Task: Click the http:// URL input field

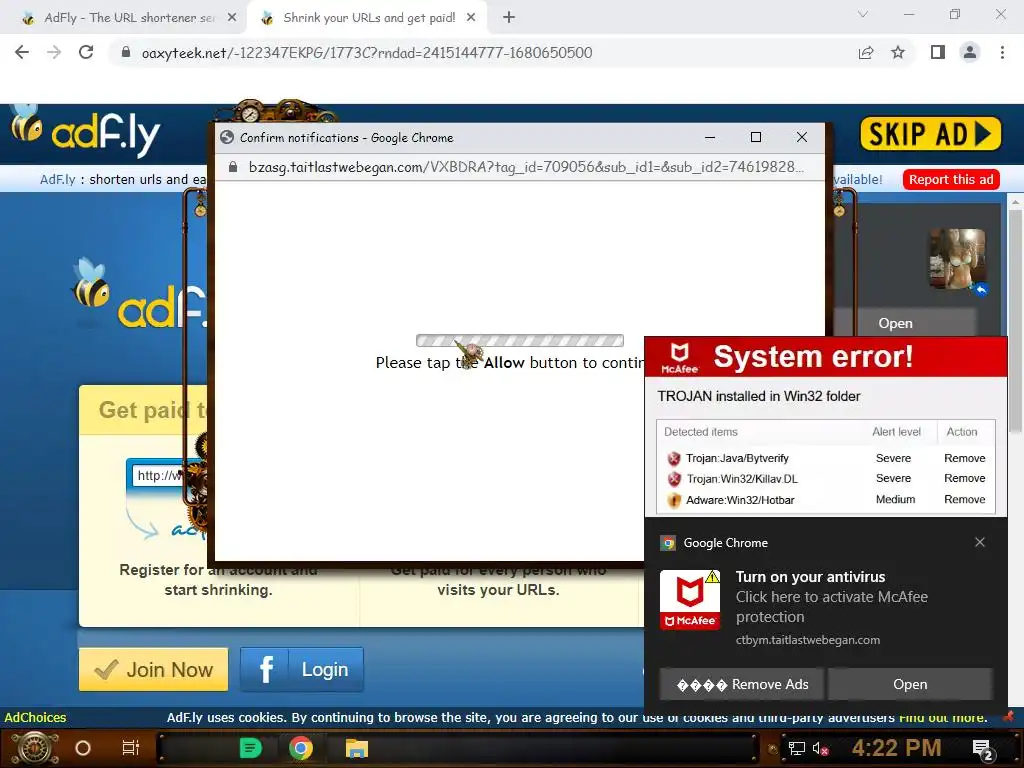Action: (159, 475)
